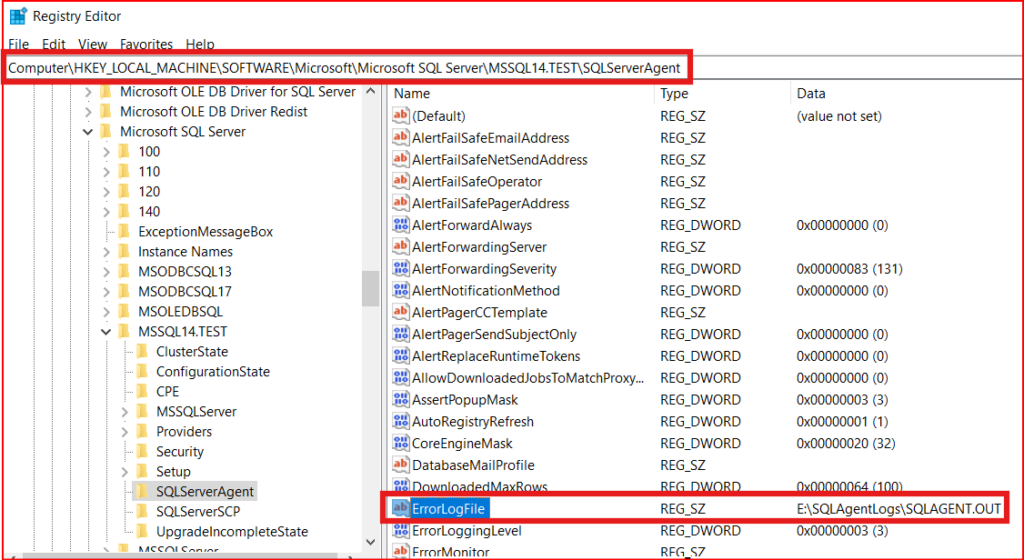Select DatabaseMailProfile string icon
1024x560 pixels.
pyautogui.click(x=400, y=465)
